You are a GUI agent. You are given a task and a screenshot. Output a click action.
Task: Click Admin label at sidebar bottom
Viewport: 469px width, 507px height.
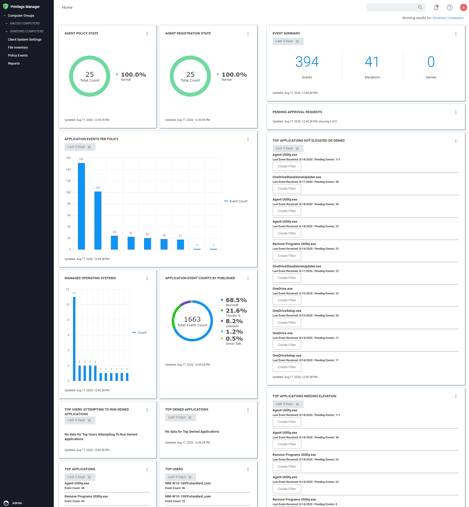tap(17, 503)
